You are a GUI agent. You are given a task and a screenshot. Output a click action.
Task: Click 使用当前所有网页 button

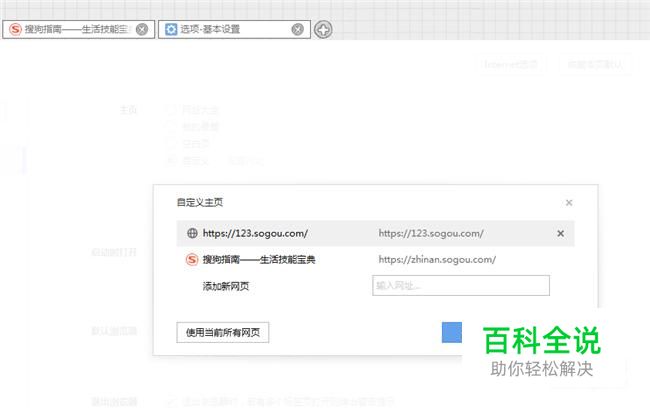pyautogui.click(x=223, y=332)
